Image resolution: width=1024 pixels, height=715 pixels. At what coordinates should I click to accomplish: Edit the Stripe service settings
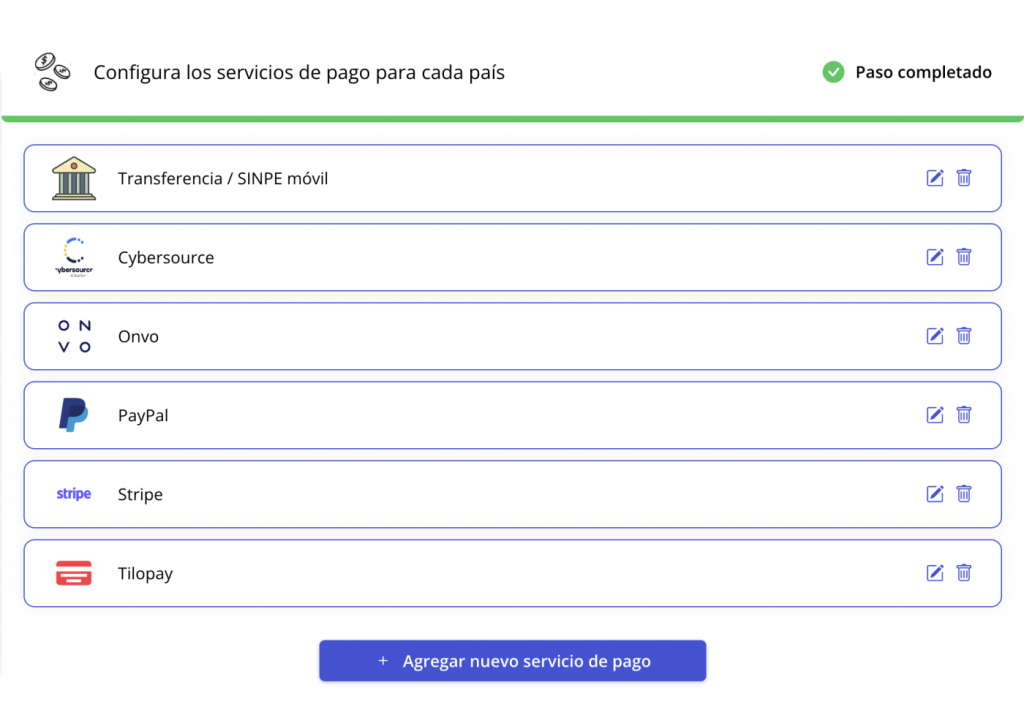point(935,494)
